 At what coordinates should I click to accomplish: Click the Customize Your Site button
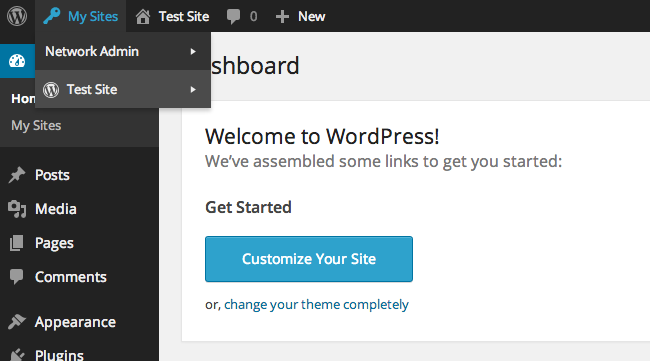click(309, 259)
